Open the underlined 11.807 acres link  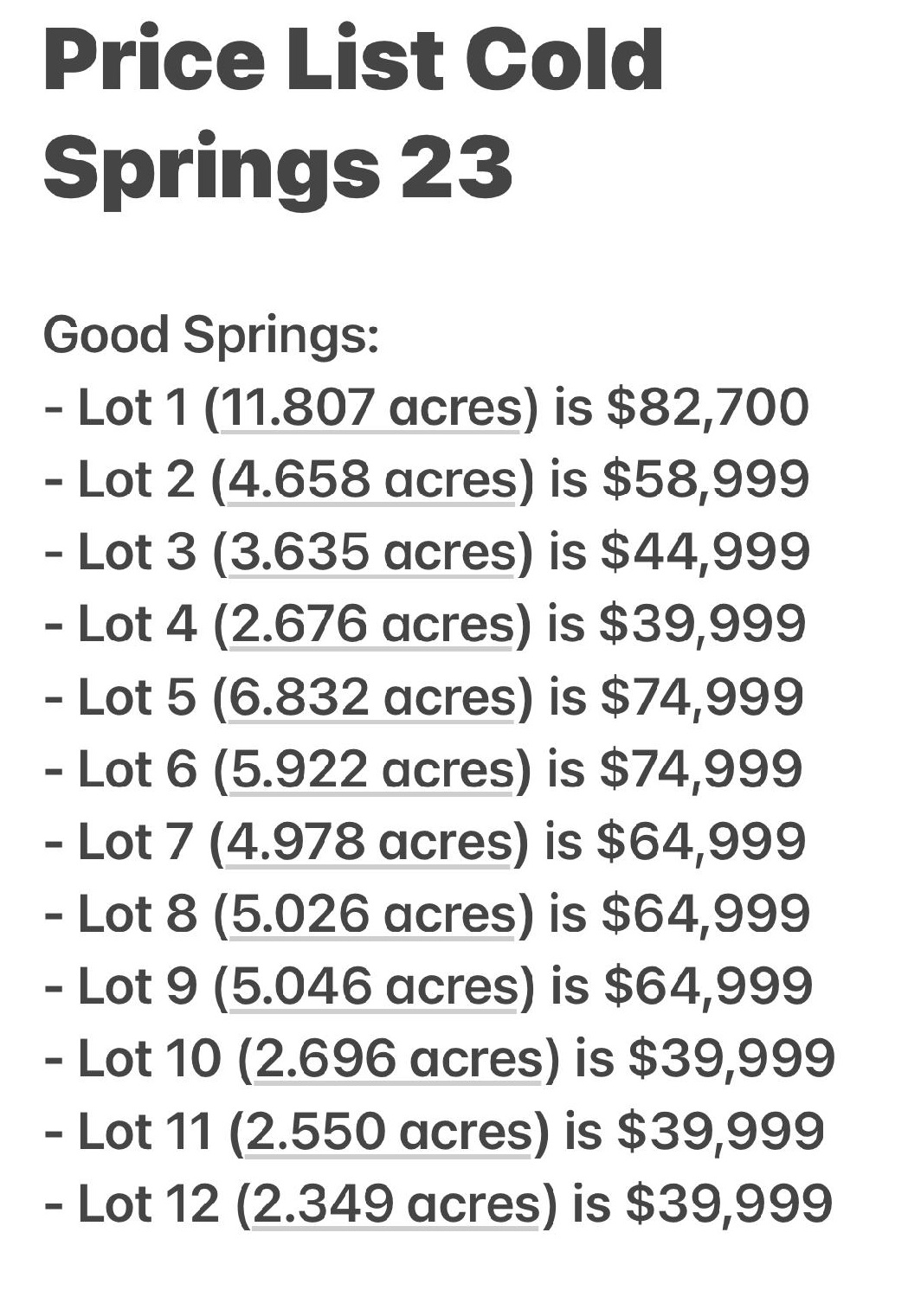click(x=371, y=407)
